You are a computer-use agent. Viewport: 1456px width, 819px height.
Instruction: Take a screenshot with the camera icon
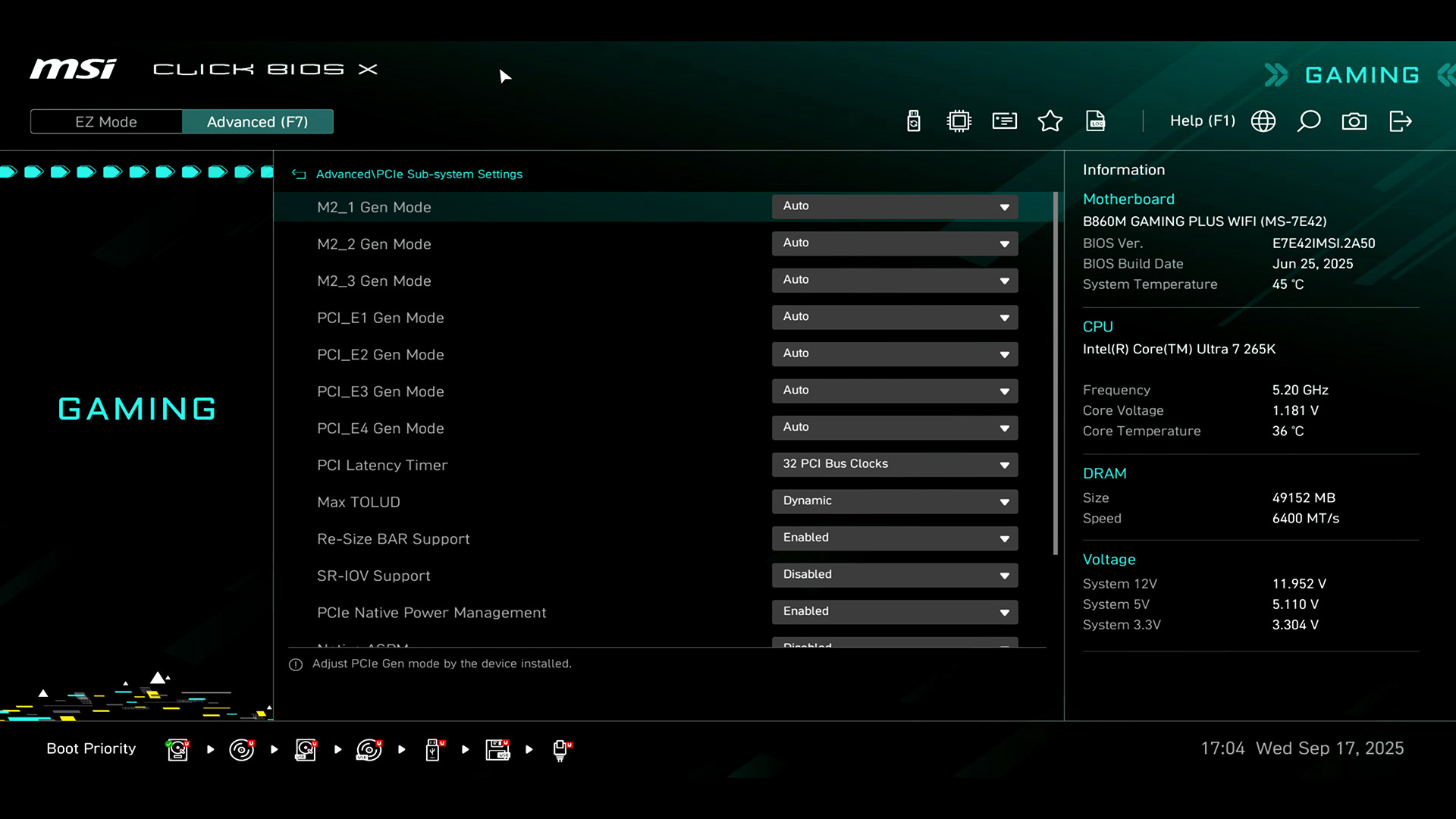point(1354,121)
